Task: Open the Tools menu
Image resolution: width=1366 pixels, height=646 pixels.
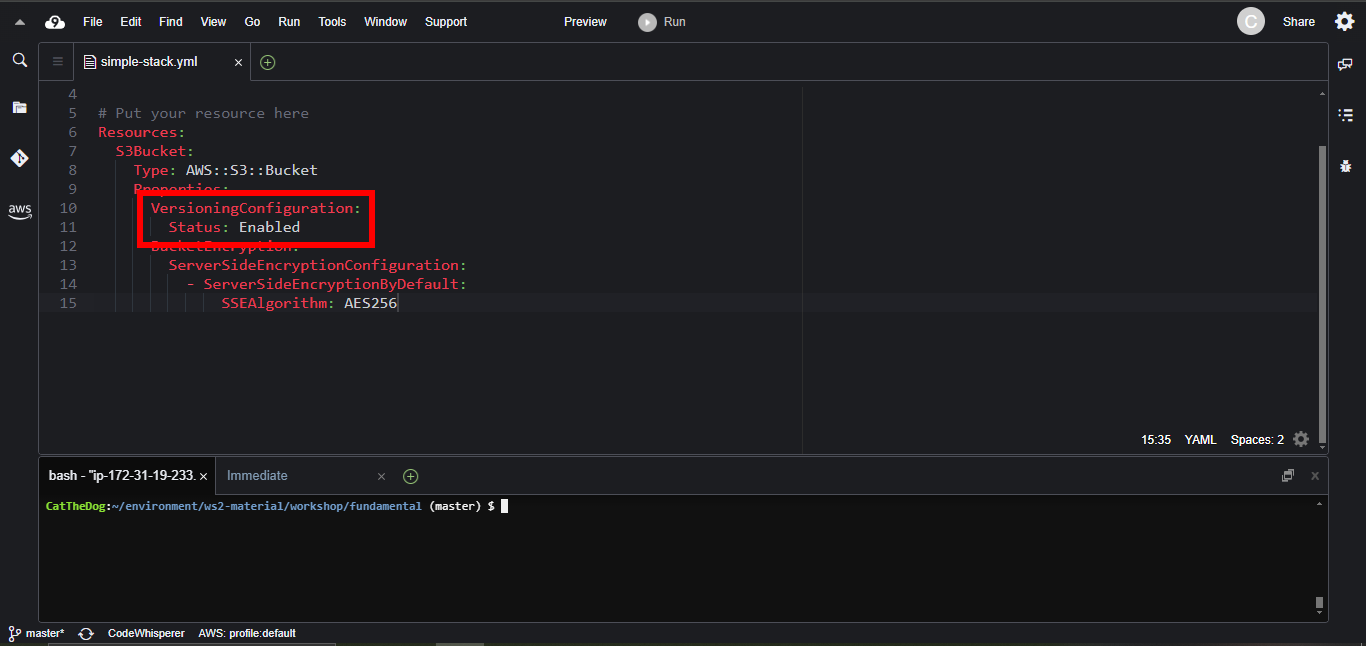Action: click(x=332, y=22)
